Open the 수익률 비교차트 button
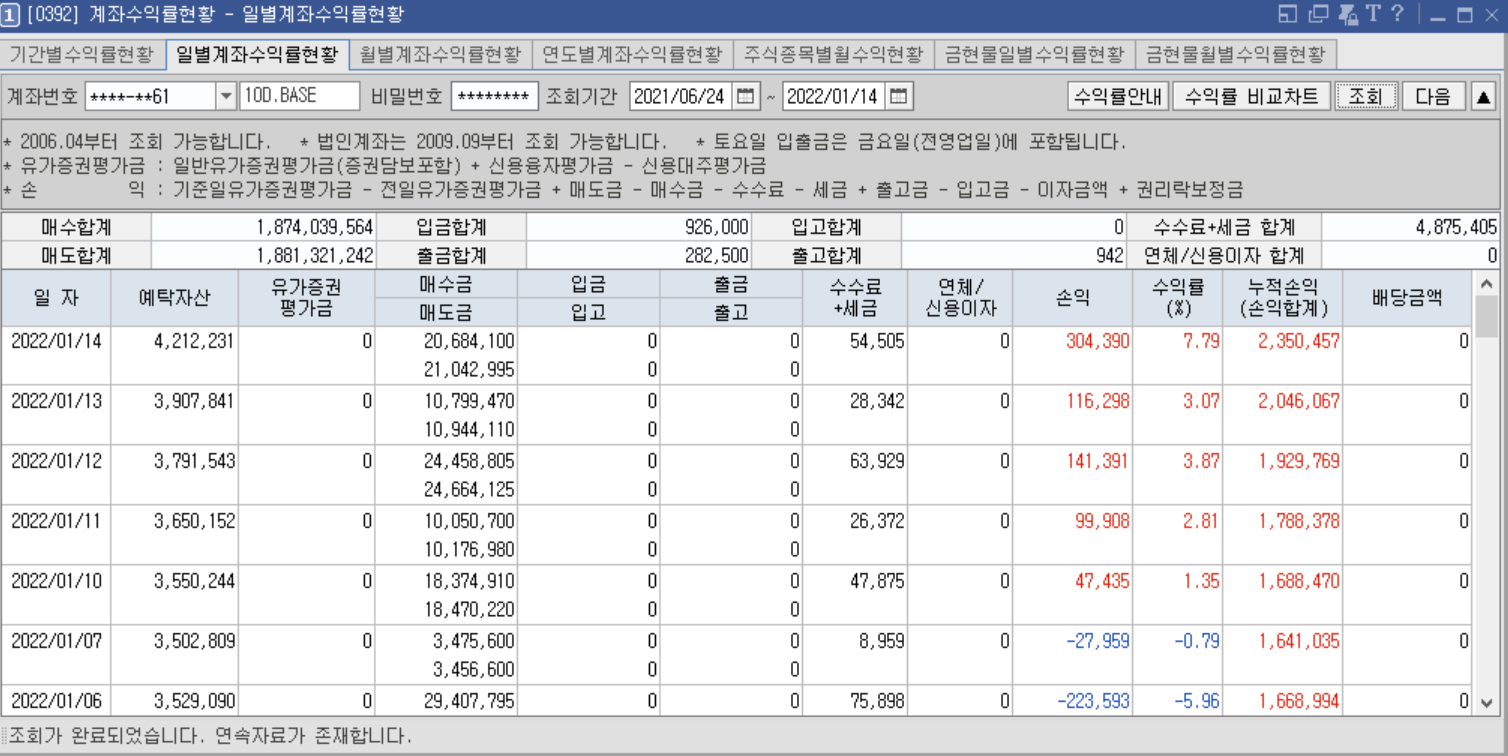Viewport: 1508px width, 756px height. tap(1252, 96)
